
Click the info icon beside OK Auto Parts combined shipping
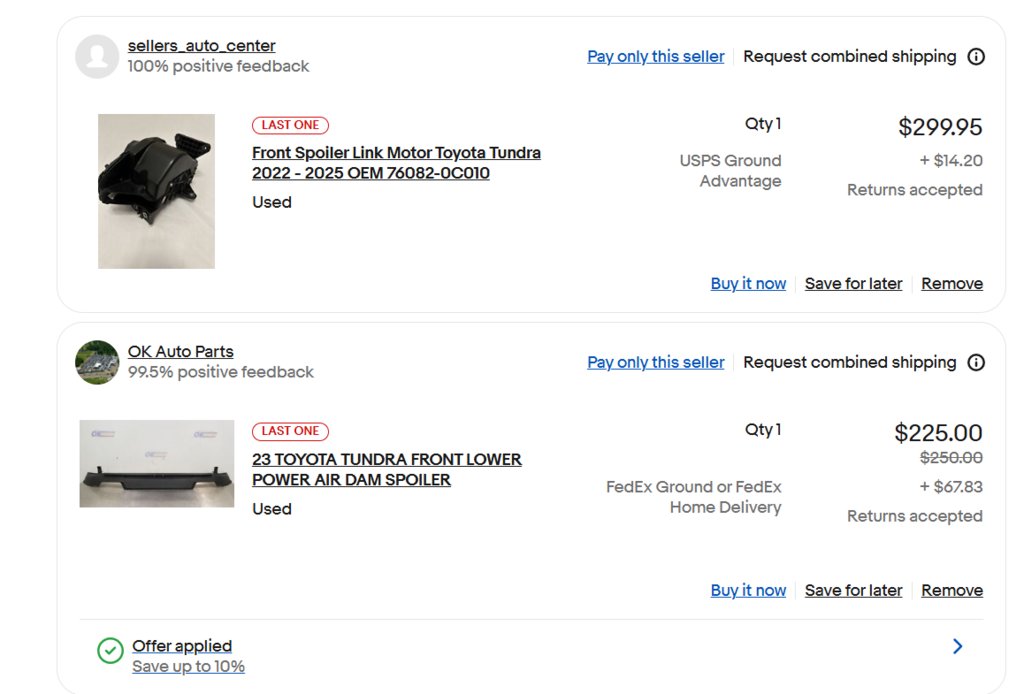976,362
